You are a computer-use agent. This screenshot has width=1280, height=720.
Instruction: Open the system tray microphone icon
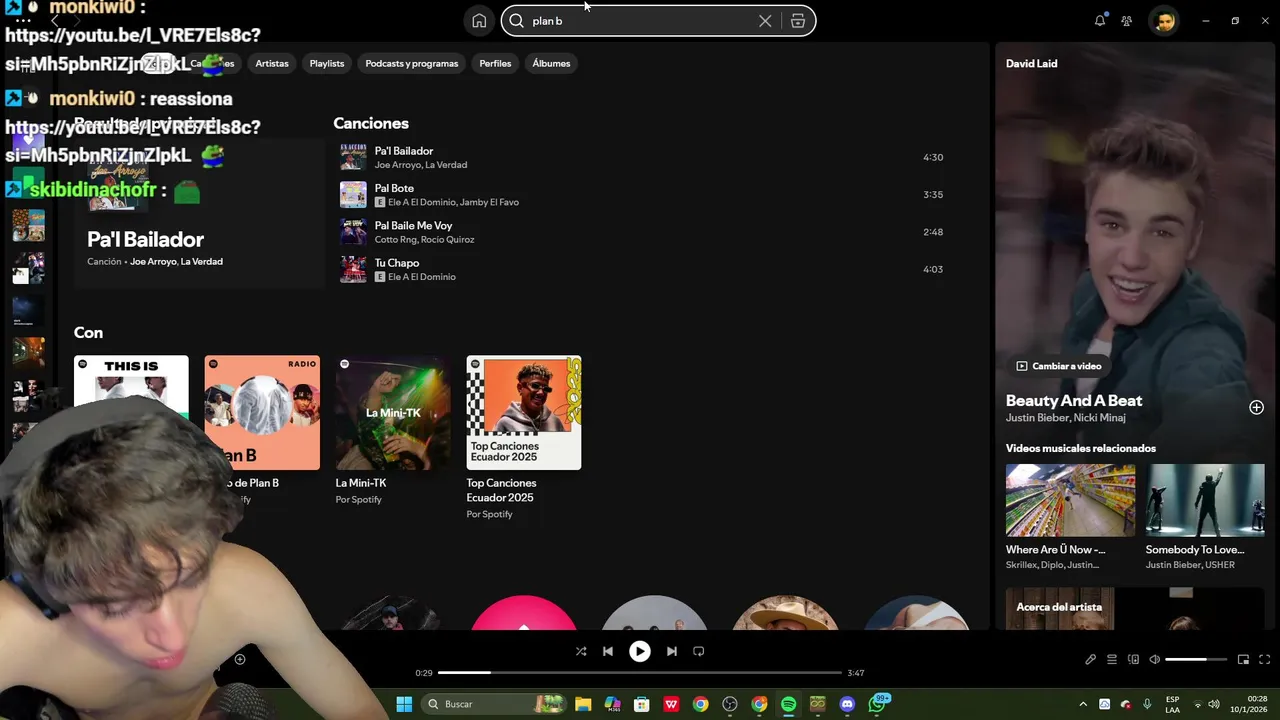1147,704
